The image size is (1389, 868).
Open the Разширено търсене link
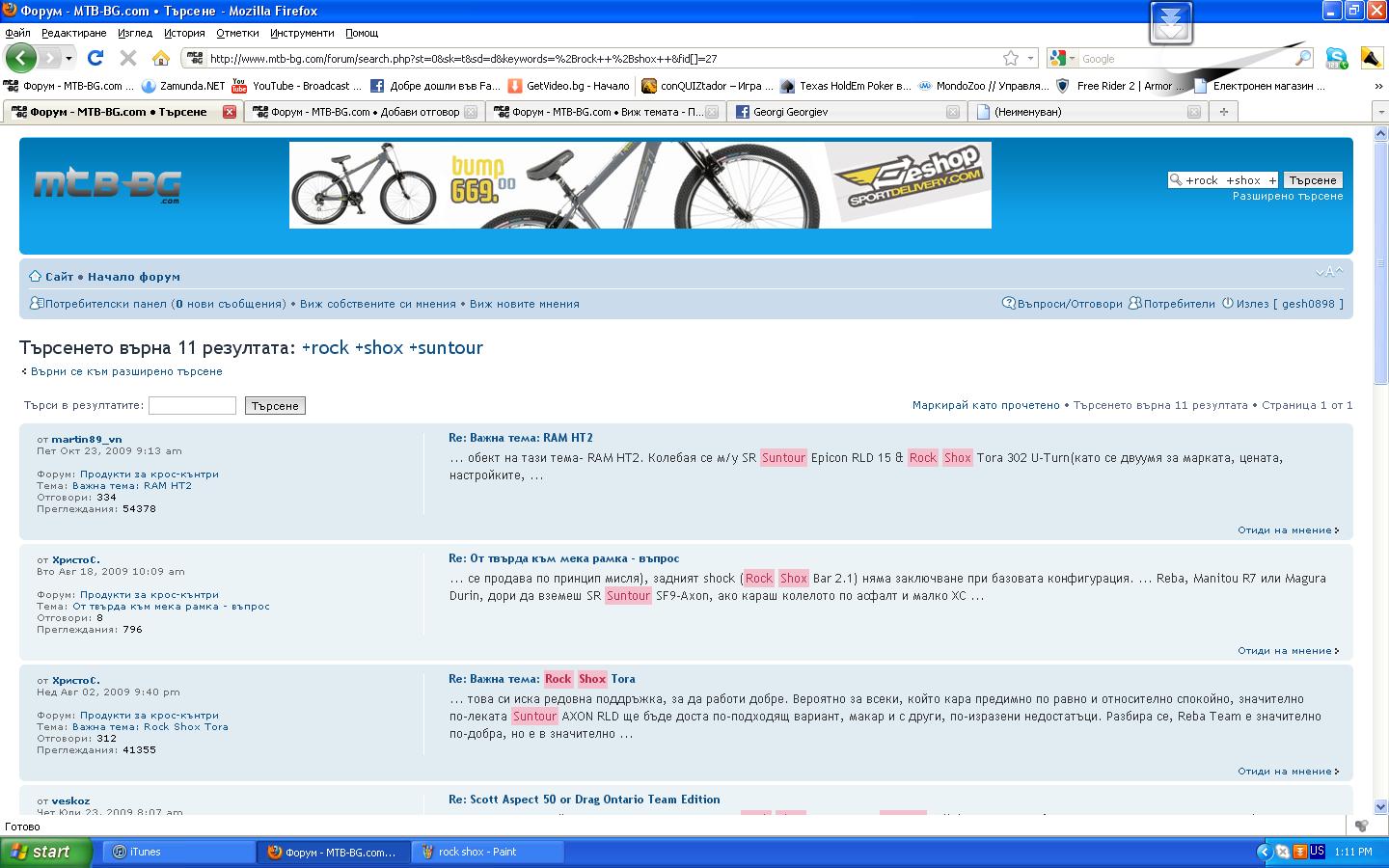1287,196
